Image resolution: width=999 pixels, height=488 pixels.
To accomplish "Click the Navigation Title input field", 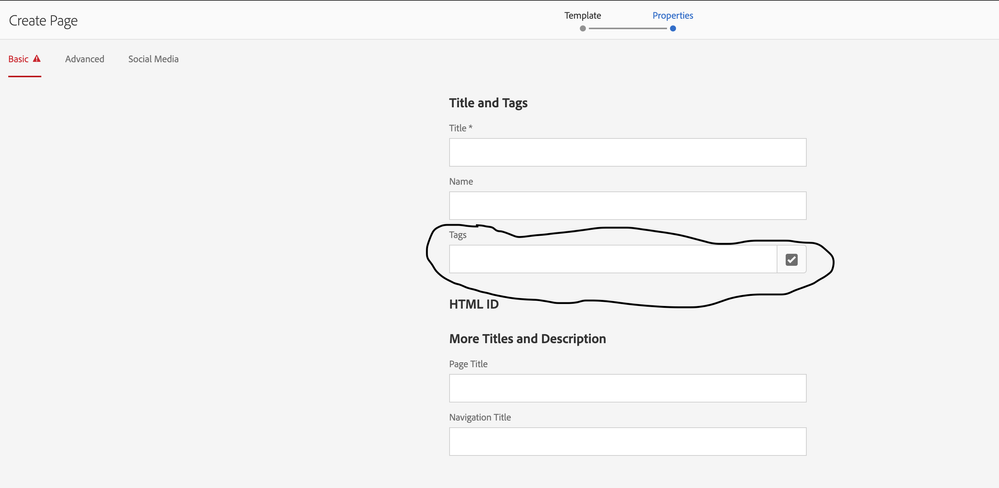I will point(627,442).
